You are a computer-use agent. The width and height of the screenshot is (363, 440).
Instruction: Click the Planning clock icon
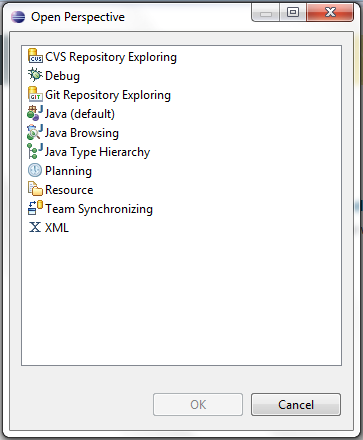click(35, 170)
